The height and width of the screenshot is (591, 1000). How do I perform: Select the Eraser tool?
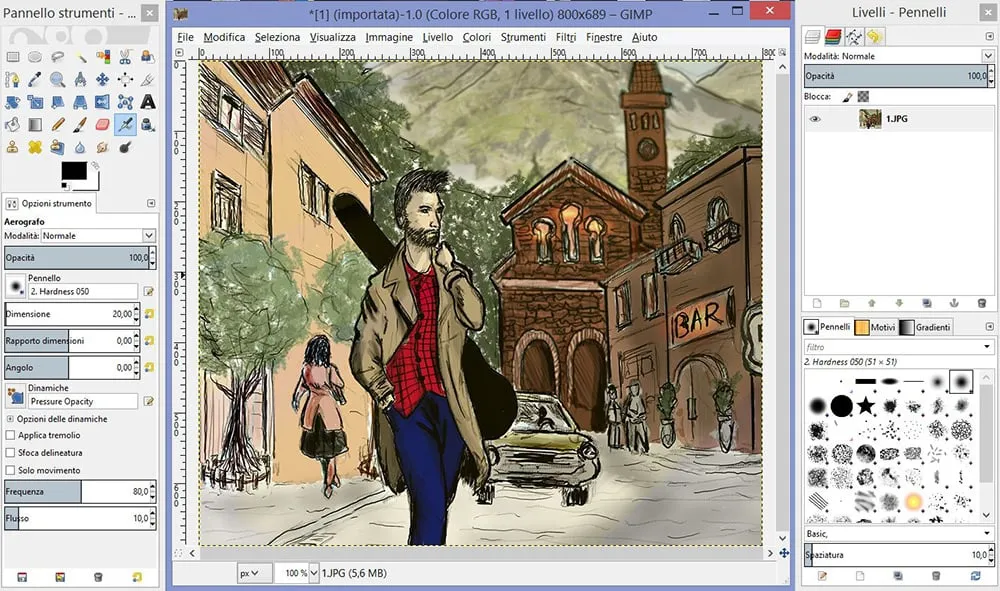point(101,124)
